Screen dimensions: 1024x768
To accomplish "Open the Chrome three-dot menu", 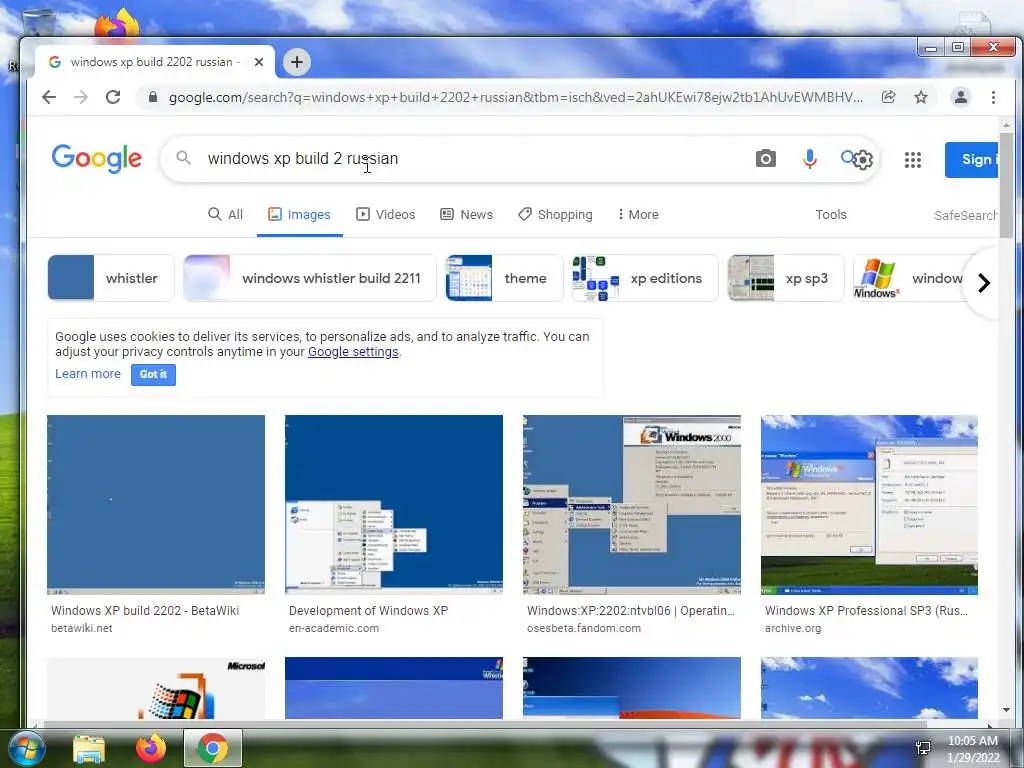I will coord(993,97).
